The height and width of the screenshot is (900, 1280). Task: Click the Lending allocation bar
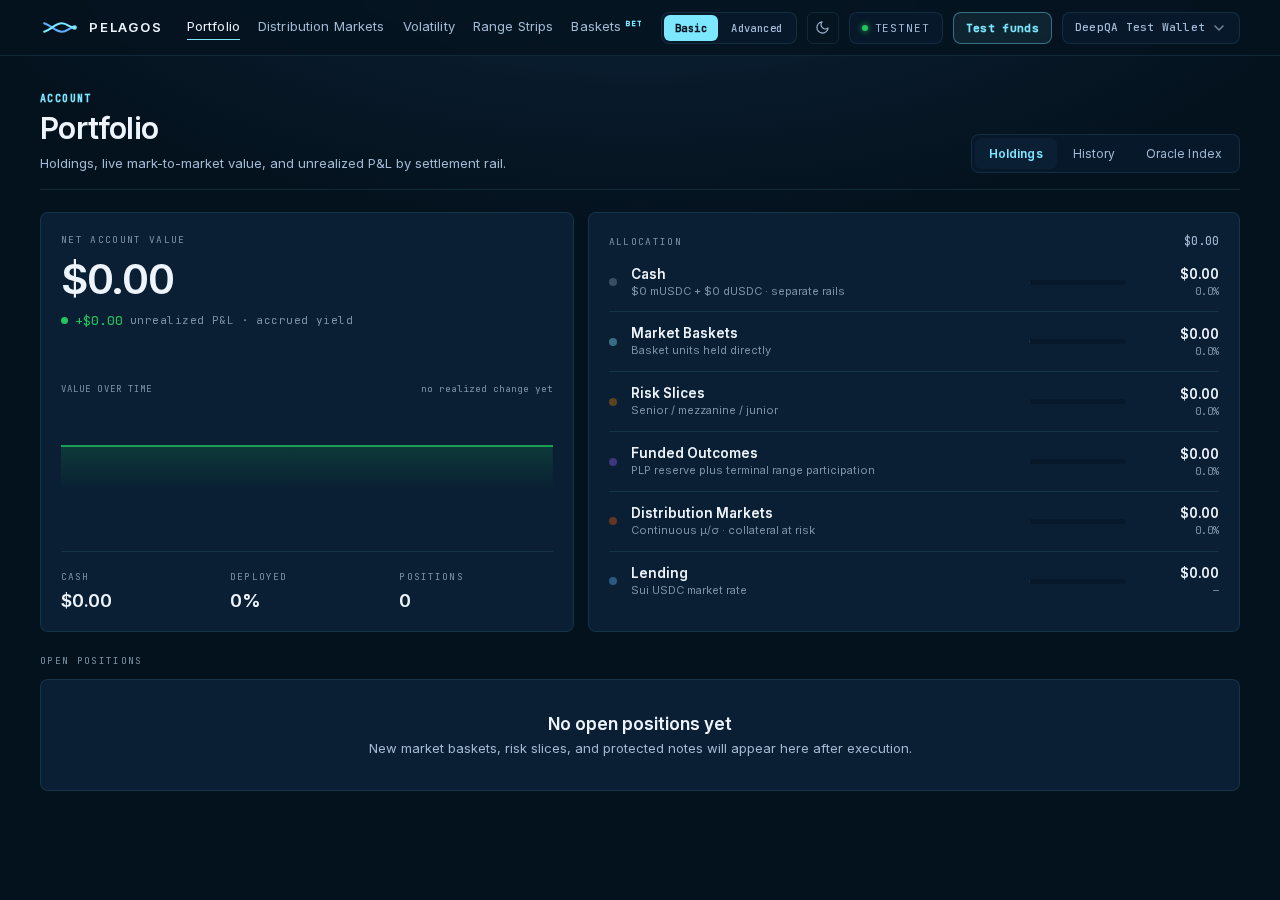point(1078,581)
